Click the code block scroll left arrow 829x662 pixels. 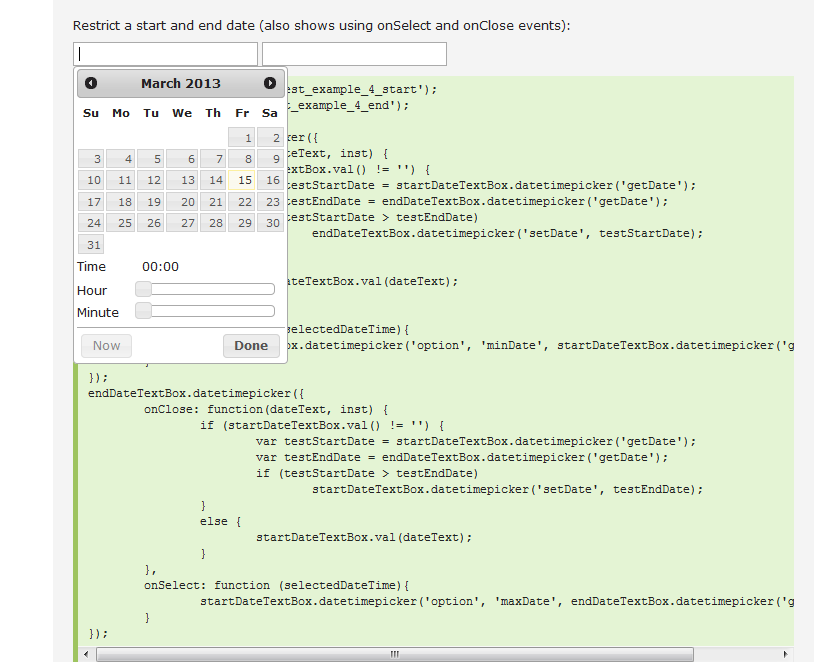(x=86, y=654)
